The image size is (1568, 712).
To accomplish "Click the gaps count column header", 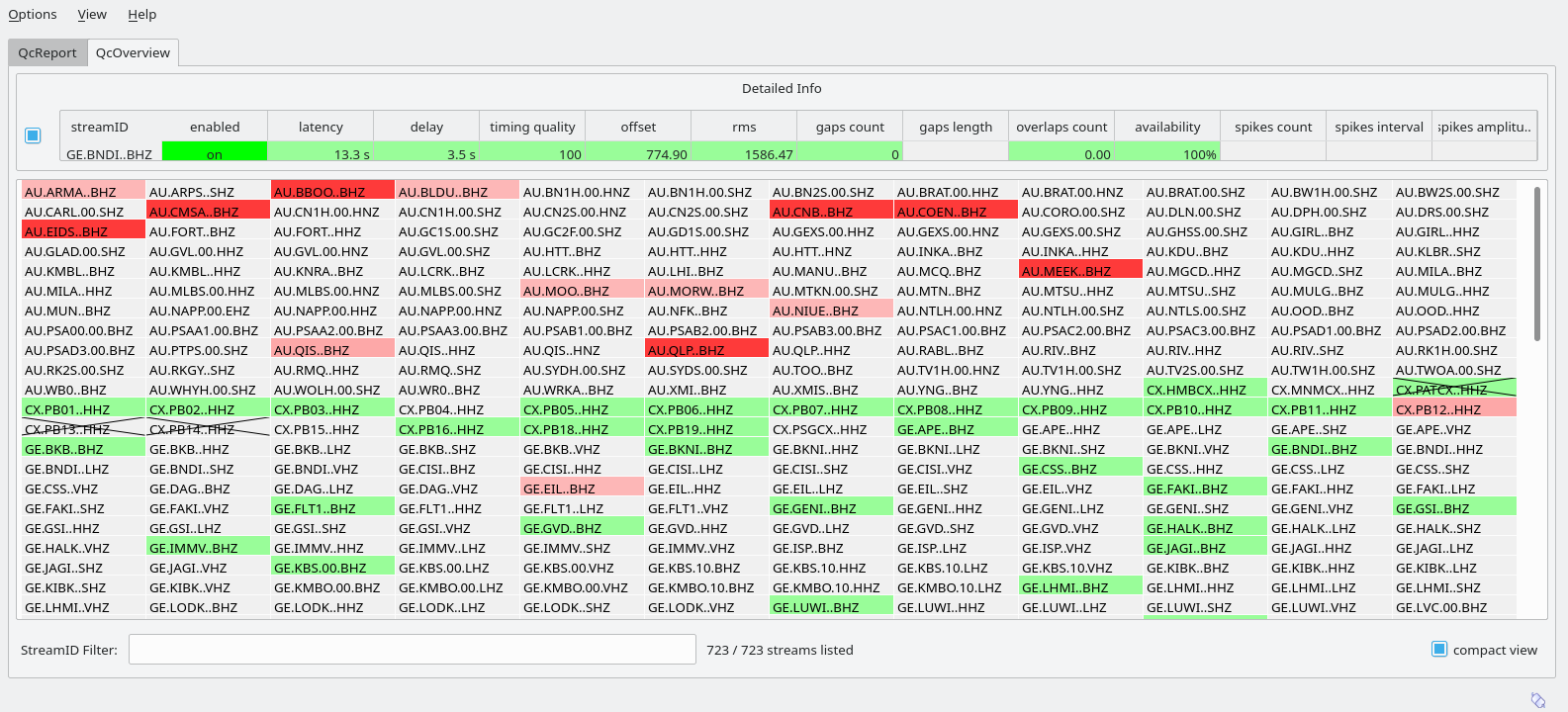I will [850, 127].
